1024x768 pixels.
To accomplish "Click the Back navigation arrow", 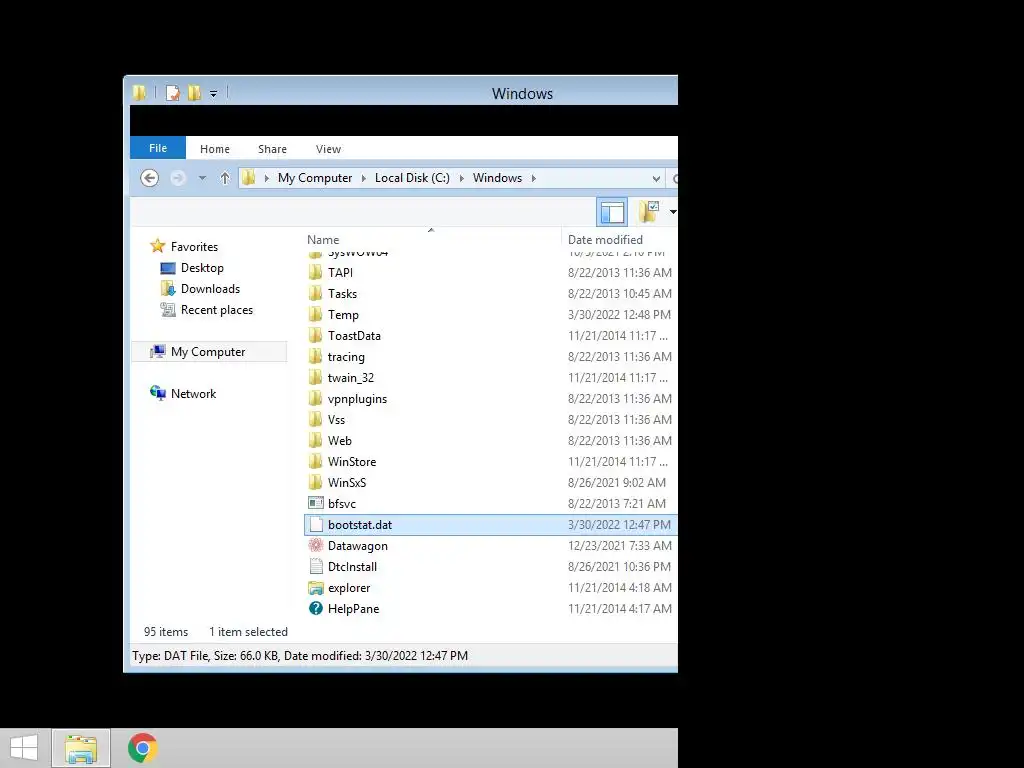I will click(150, 178).
